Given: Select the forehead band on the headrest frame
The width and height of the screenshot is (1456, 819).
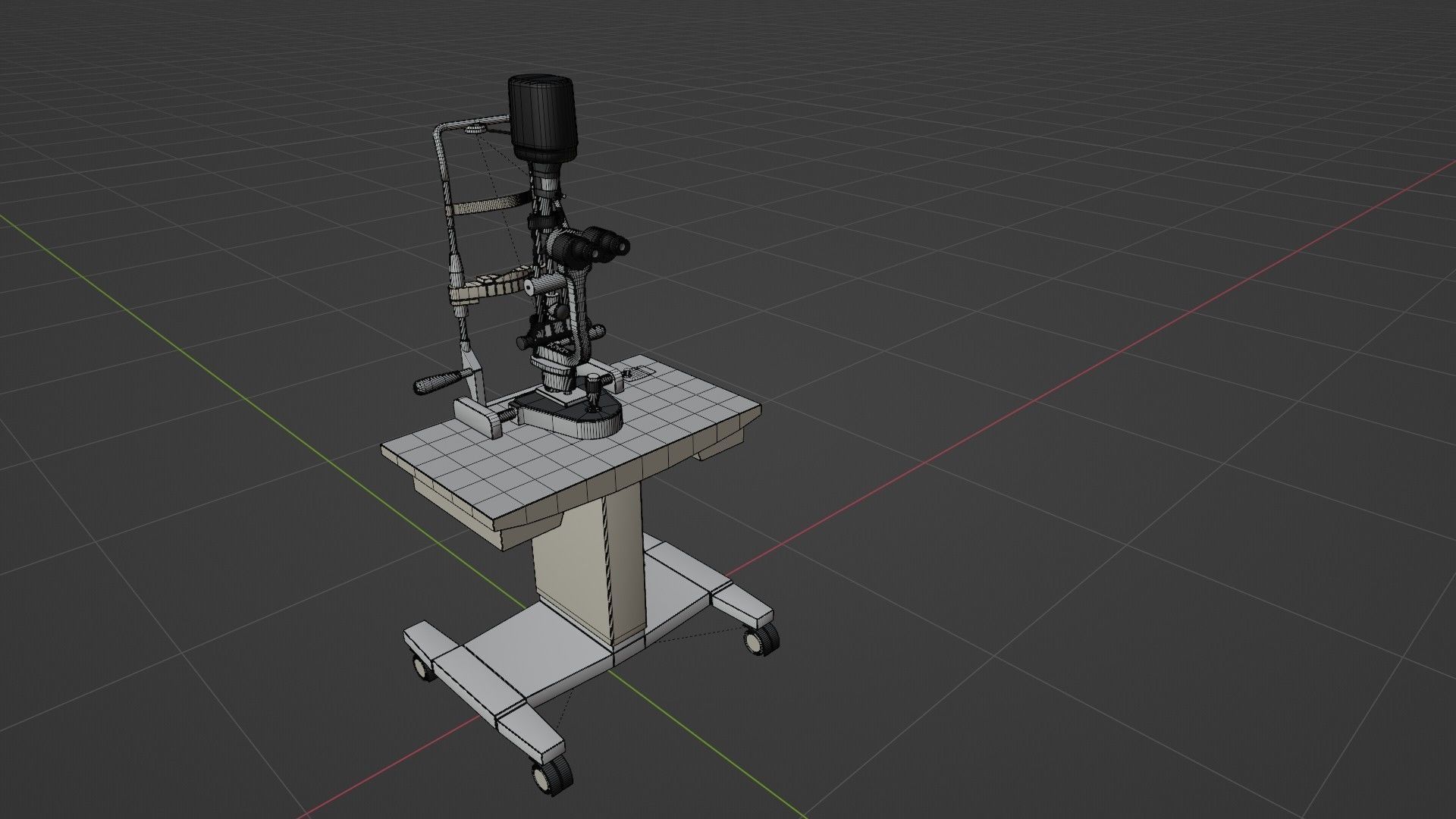Looking at the screenshot, I should [x=489, y=203].
